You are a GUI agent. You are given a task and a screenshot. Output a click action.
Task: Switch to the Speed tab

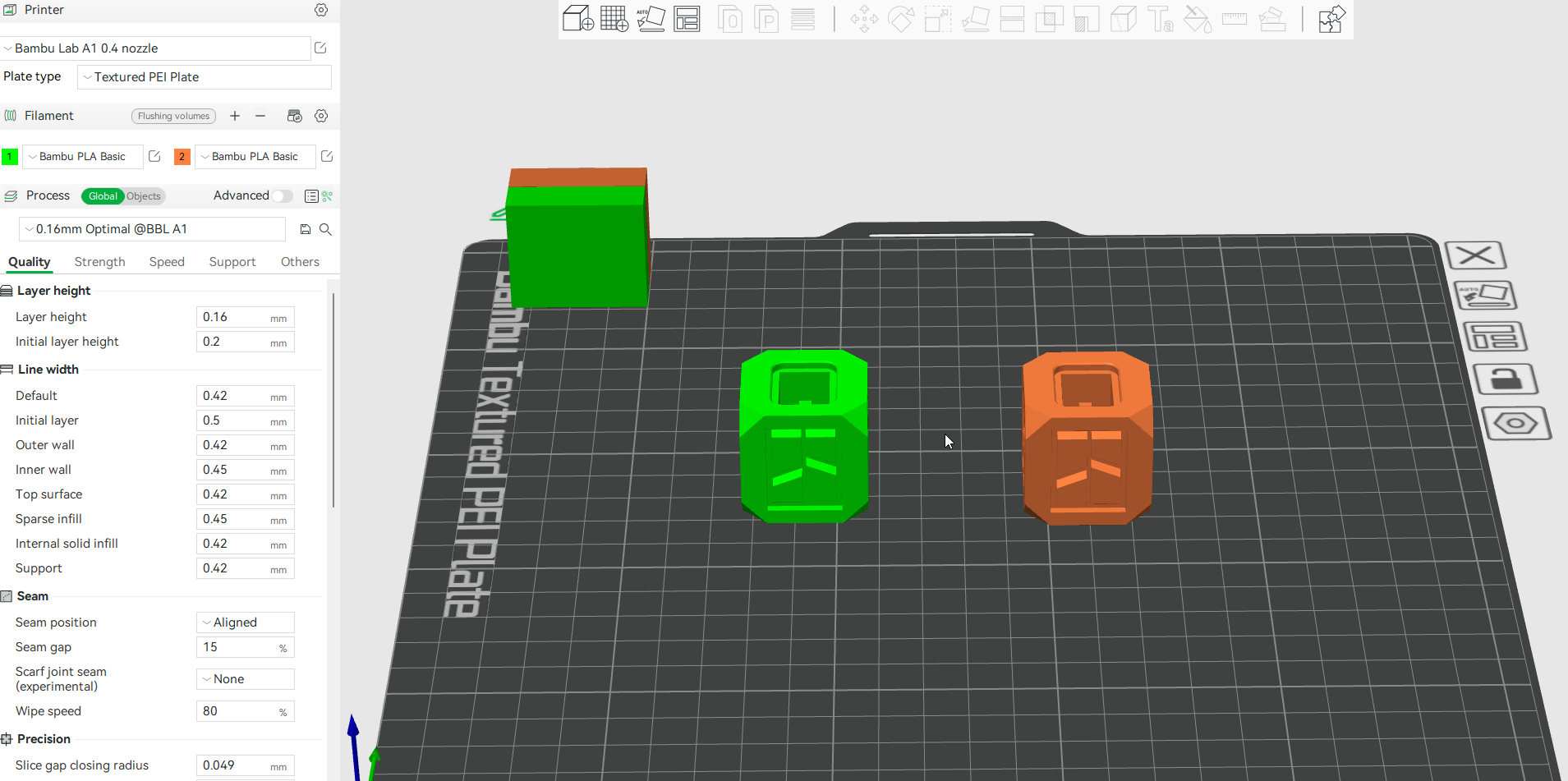pos(167,262)
